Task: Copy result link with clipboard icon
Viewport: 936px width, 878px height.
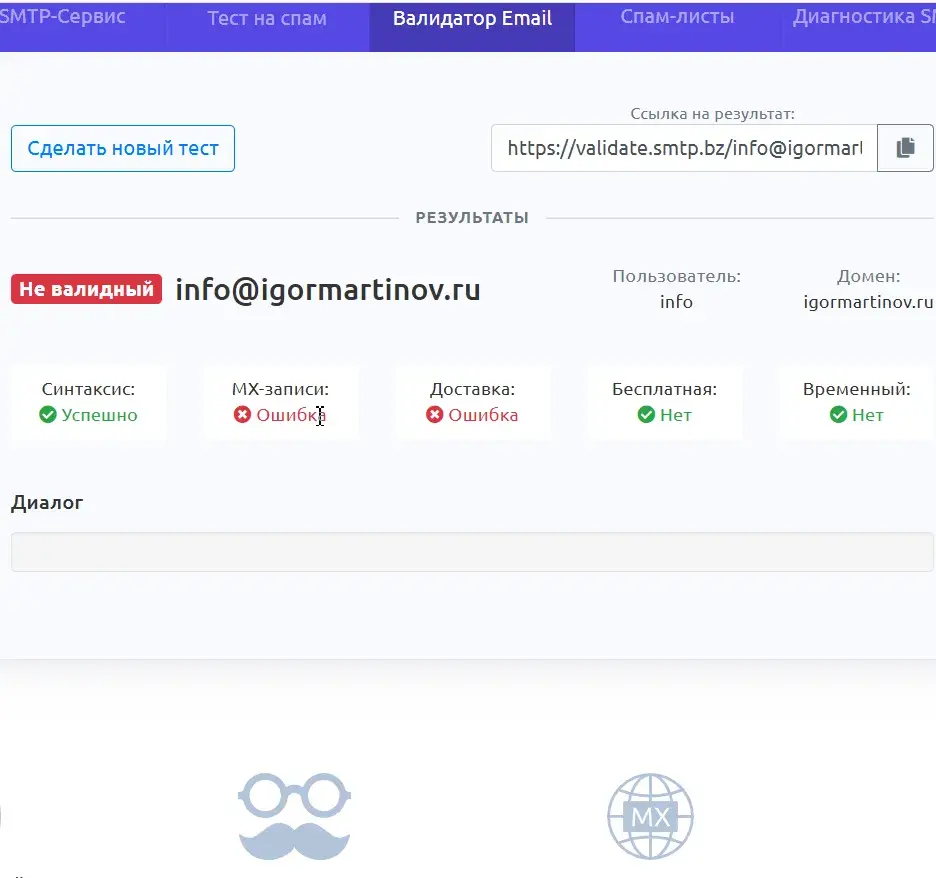Action: [x=905, y=148]
